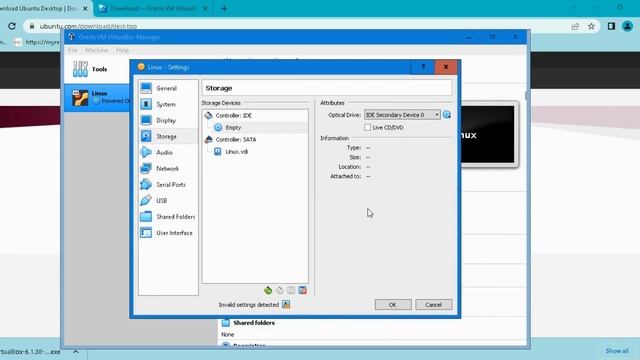The width and height of the screenshot is (640, 360).
Task: Click the remove controller icon
Action: (x=280, y=290)
